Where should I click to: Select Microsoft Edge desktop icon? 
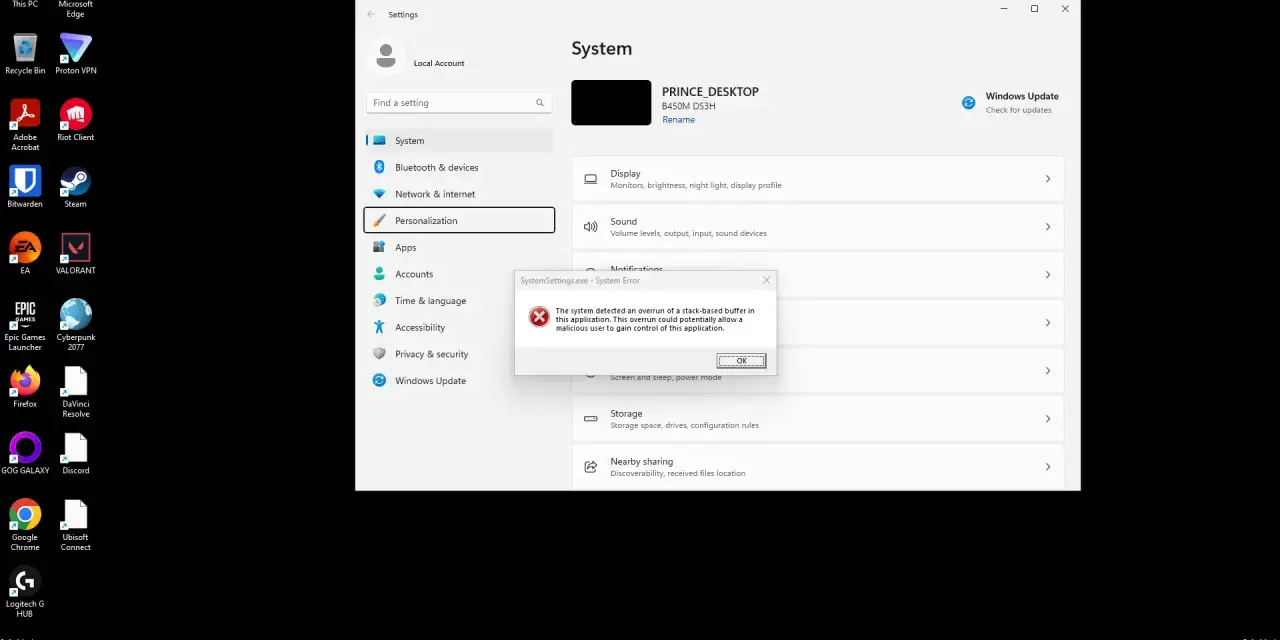pyautogui.click(x=76, y=9)
